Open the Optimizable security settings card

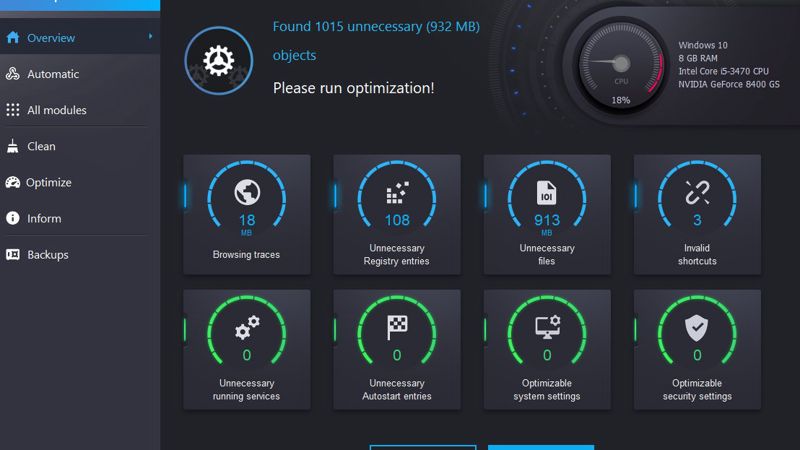point(697,349)
